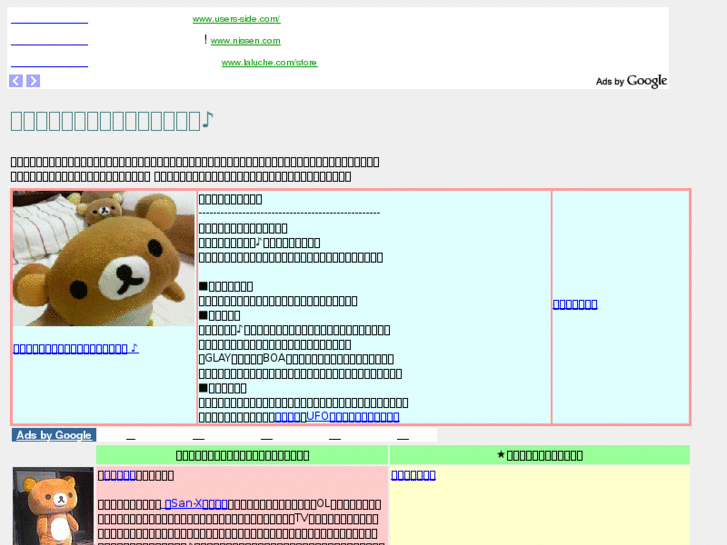Image resolution: width=727 pixels, height=545 pixels.
Task: Click the blue Ads by Google label
Action: click(54, 435)
